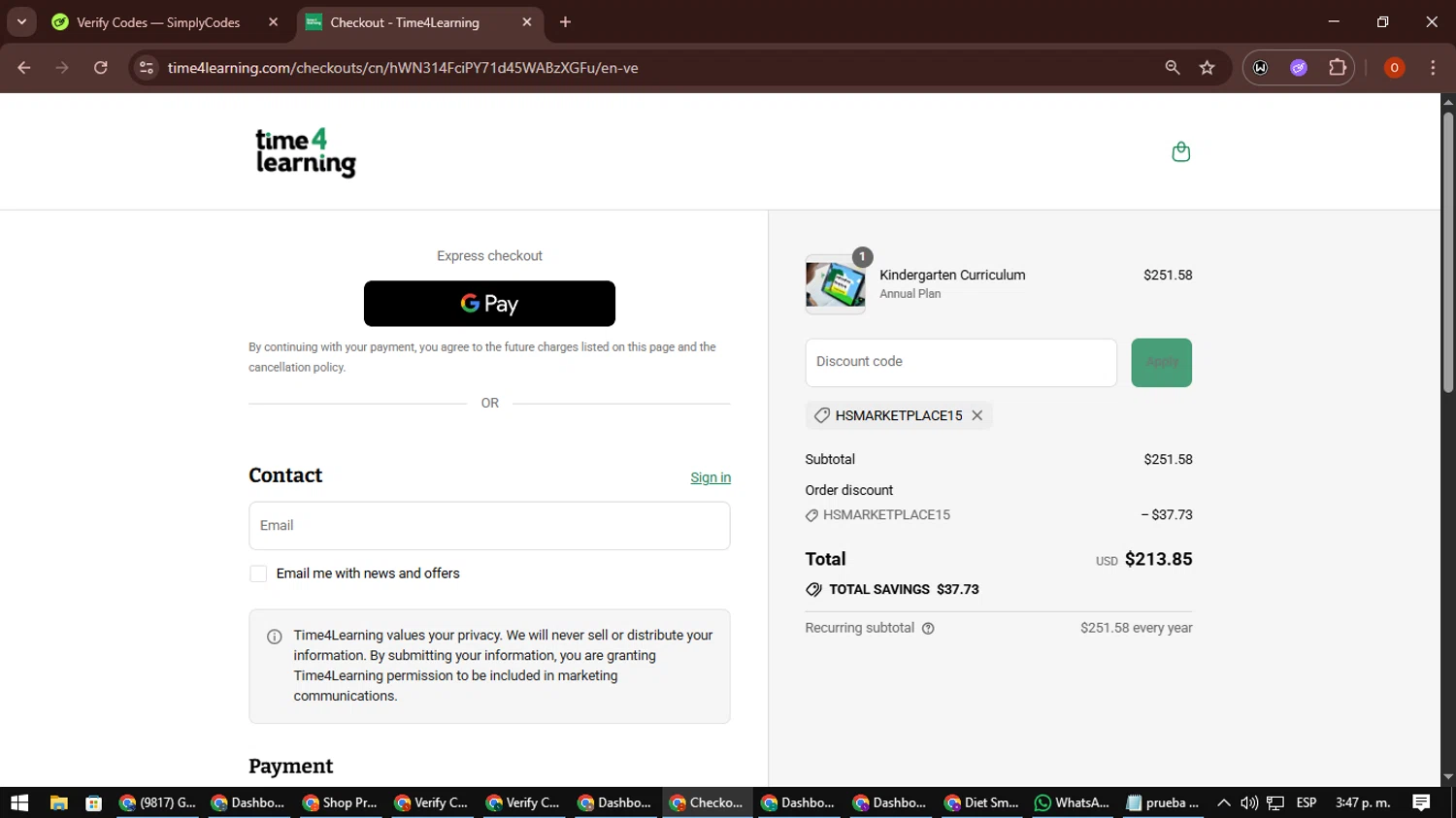The width and height of the screenshot is (1456, 818).
Task: Click the Apply discount button
Action: tap(1161, 362)
